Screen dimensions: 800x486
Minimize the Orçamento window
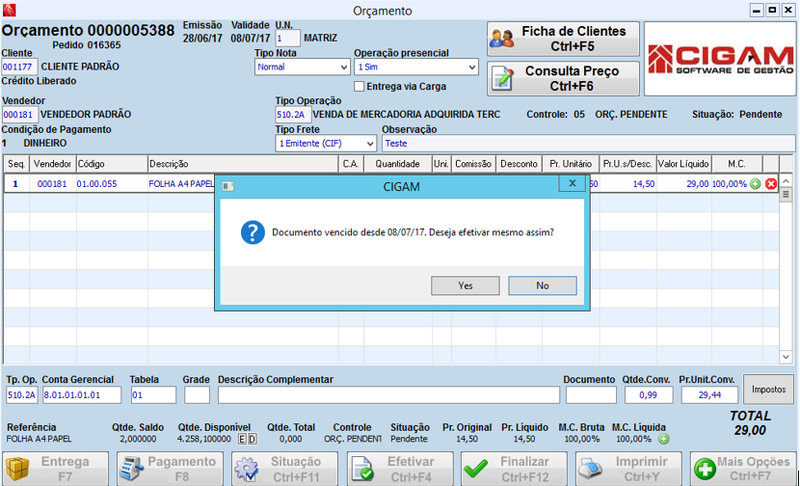click(x=756, y=10)
